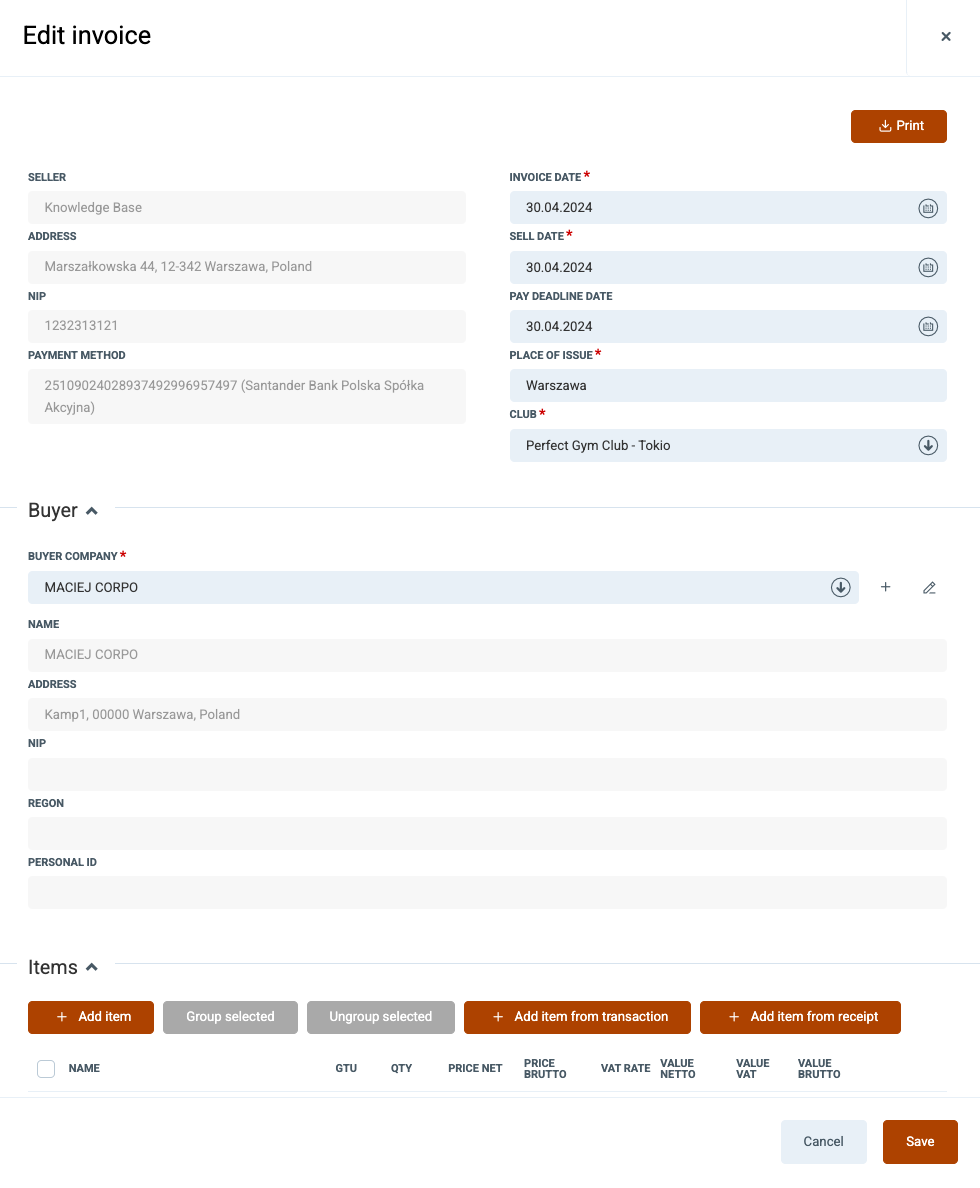Click the seller Address field Marszałkowska 44
This screenshot has height=1188, width=980.
[247, 267]
